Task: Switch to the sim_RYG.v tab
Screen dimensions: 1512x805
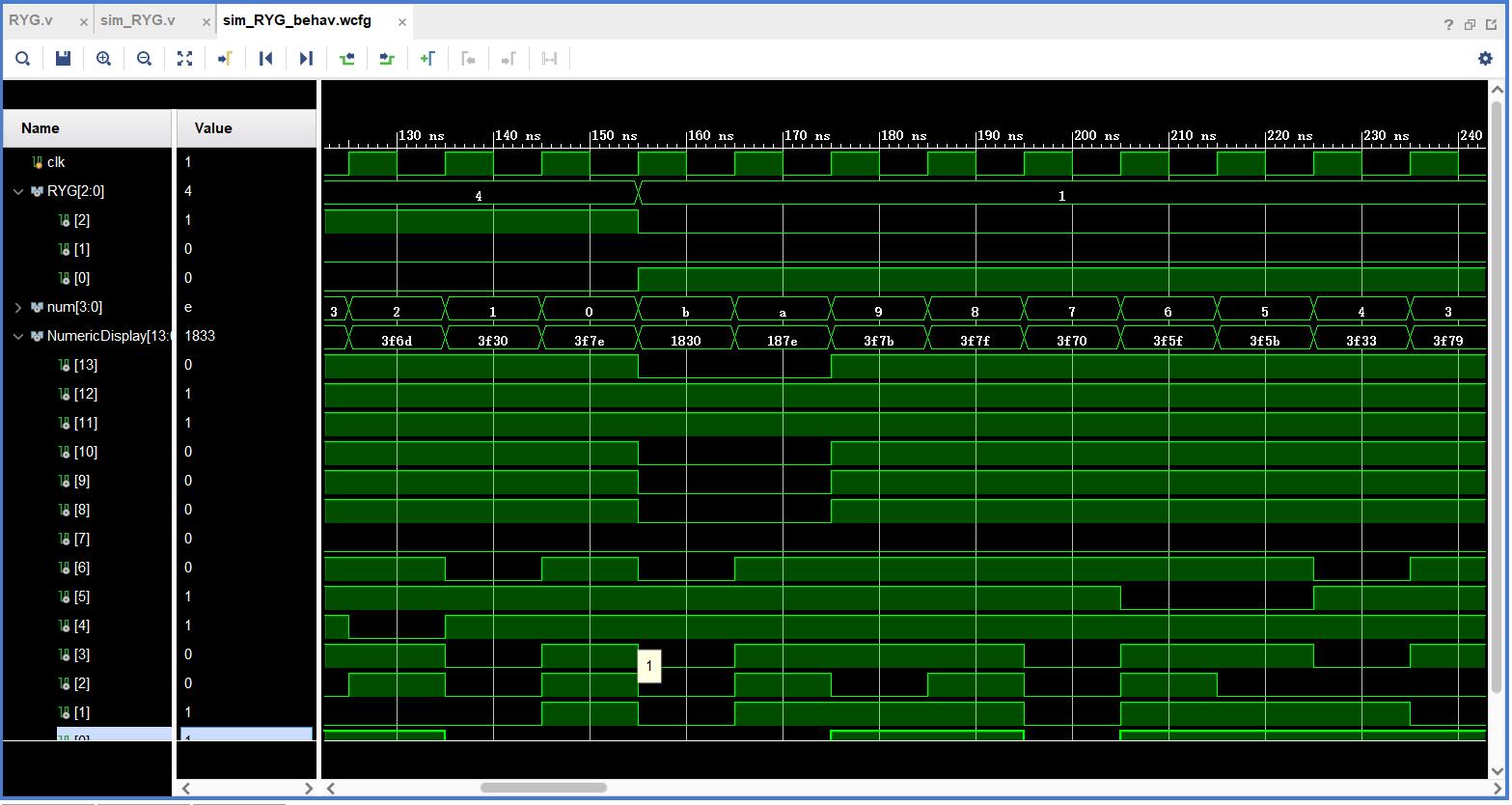Action: pos(138,20)
